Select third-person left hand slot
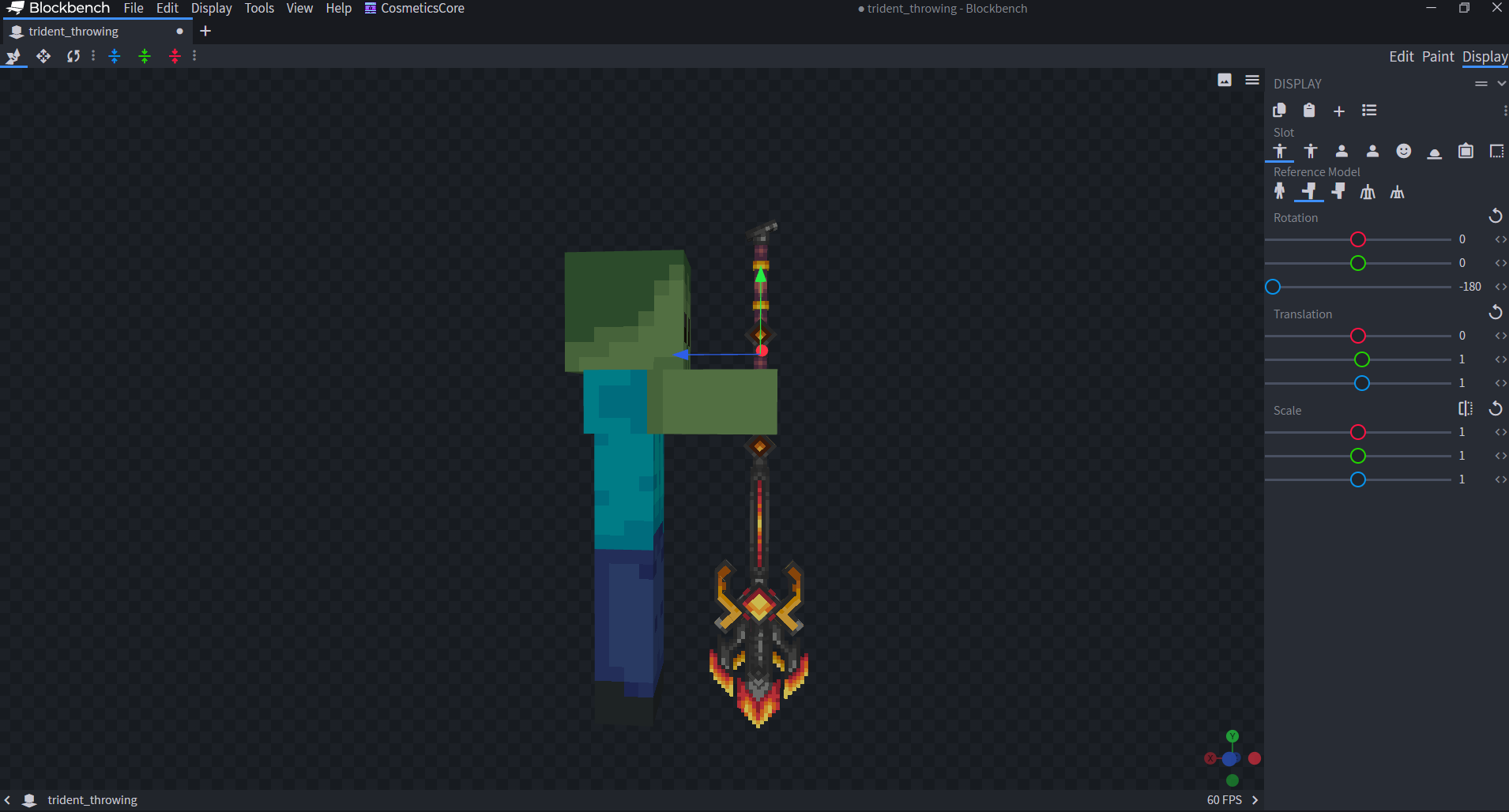This screenshot has width=1509, height=812. tap(1311, 151)
